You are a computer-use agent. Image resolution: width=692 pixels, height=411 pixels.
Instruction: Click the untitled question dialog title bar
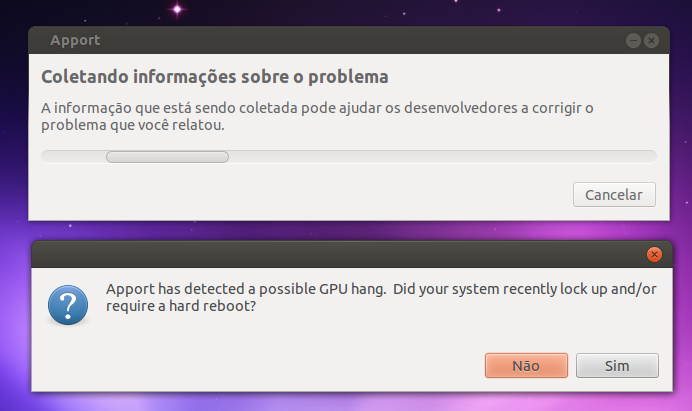pos(335,254)
